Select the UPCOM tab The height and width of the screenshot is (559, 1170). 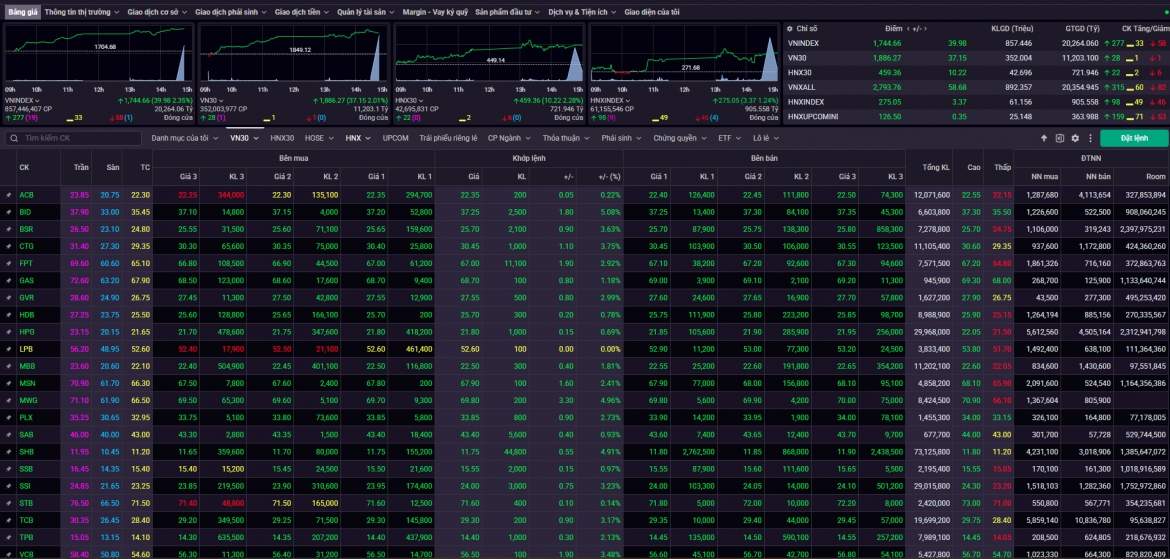pyautogui.click(x=395, y=138)
